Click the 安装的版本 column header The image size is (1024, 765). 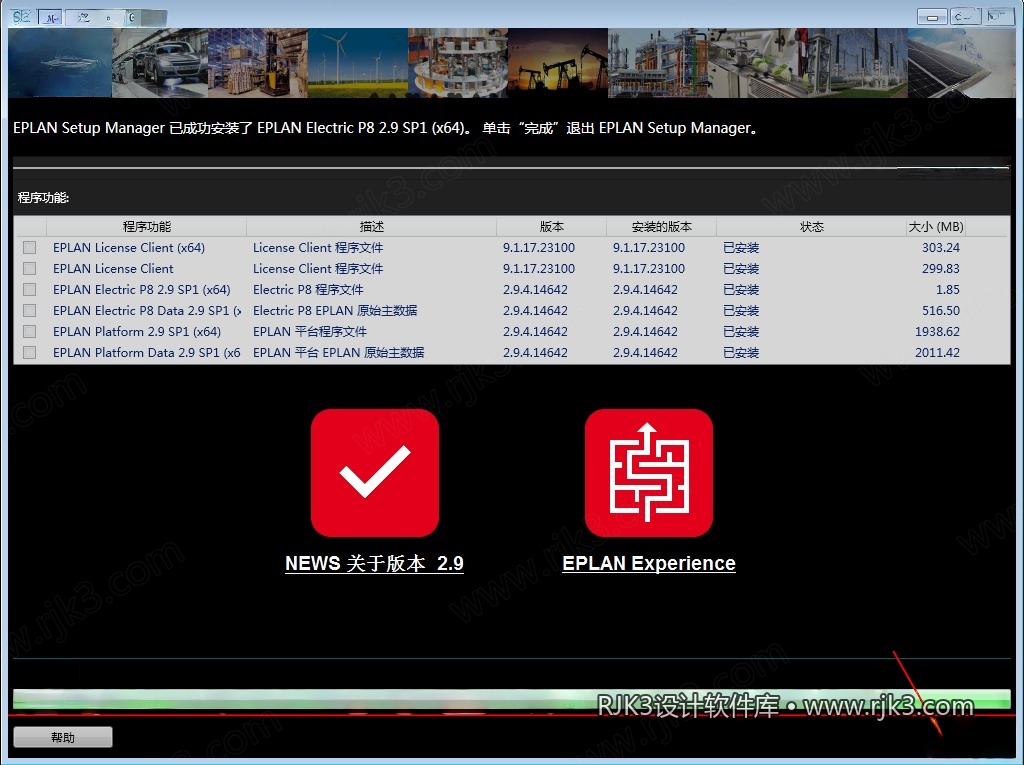662,227
